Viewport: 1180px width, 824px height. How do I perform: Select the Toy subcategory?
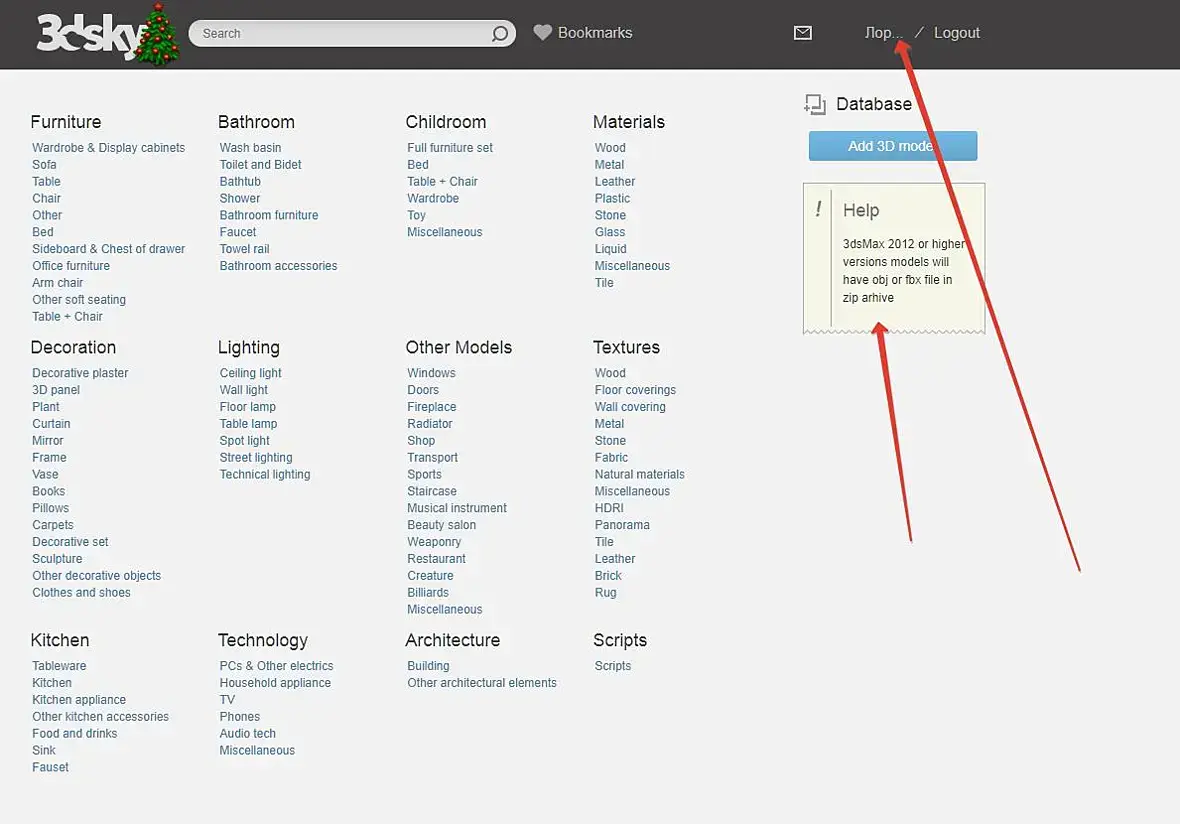click(x=416, y=215)
